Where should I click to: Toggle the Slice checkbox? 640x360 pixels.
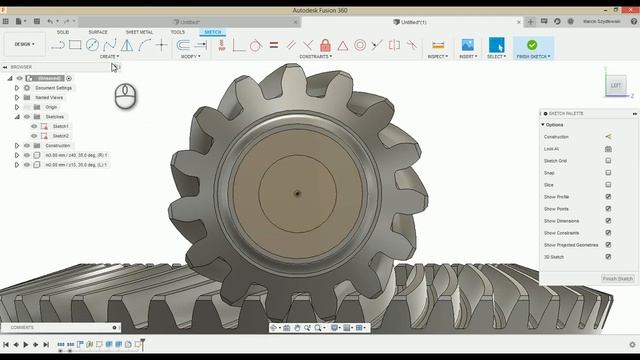pyautogui.click(x=608, y=185)
